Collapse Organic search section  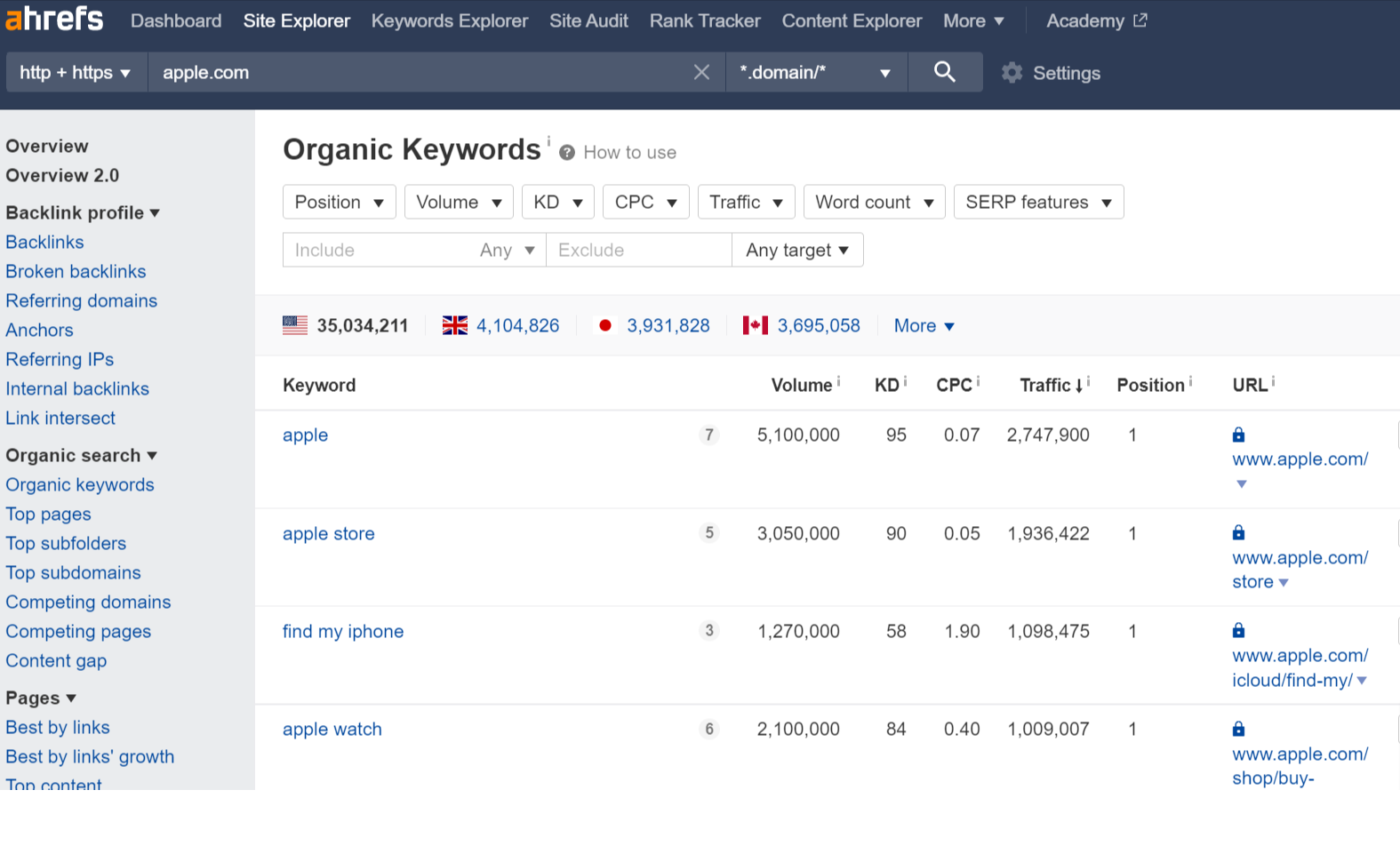pyautogui.click(x=82, y=455)
